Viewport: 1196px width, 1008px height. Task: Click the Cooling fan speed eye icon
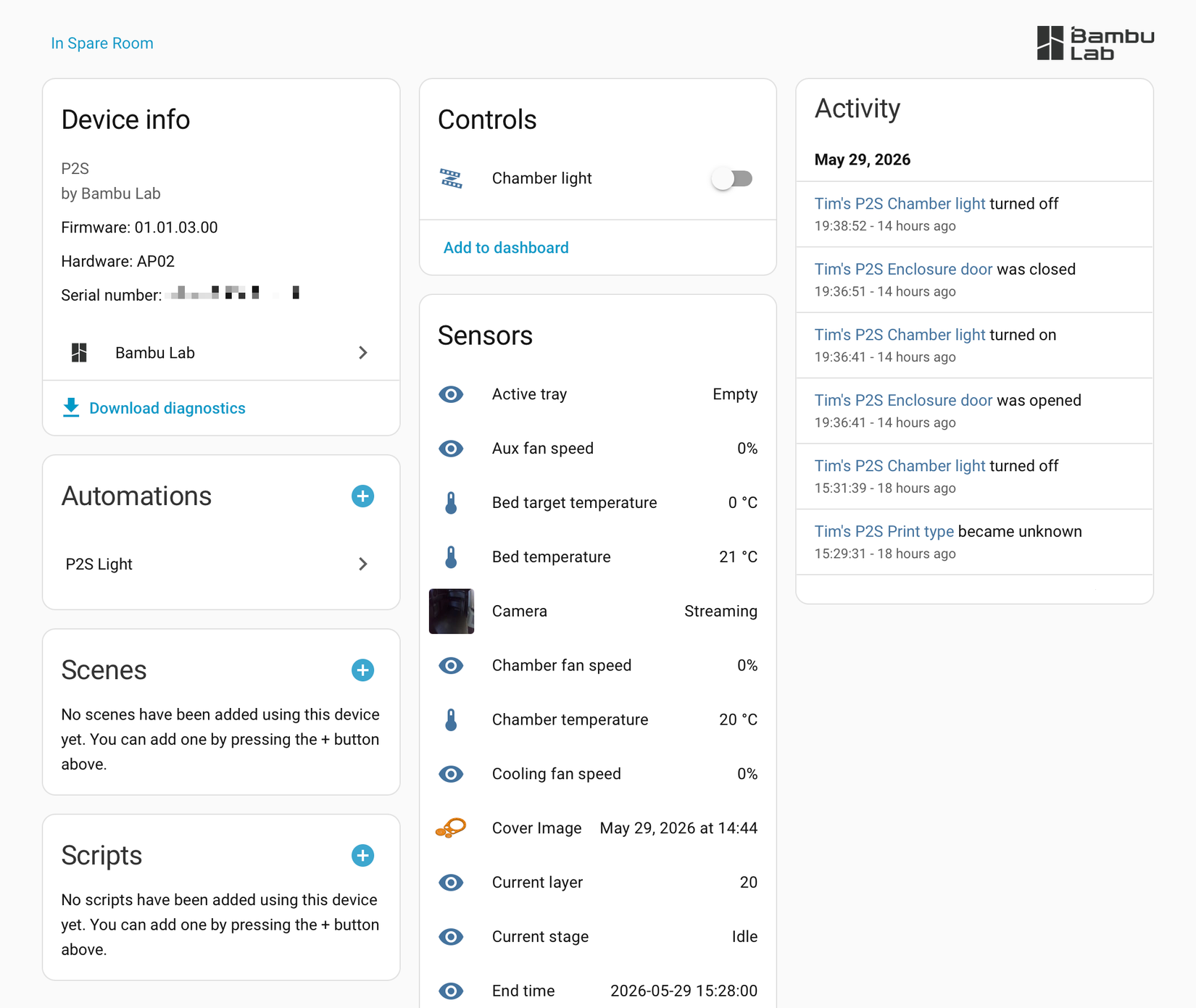[451, 774]
